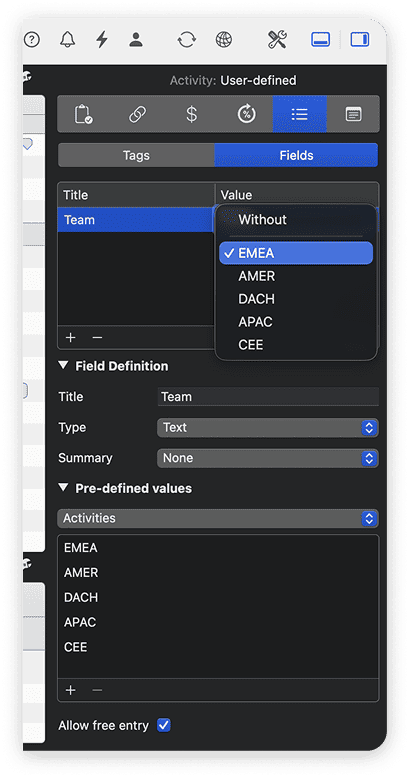410x778 pixels.
Task: Open the clipboard checkmark inspector tab
Action: [x=83, y=114]
